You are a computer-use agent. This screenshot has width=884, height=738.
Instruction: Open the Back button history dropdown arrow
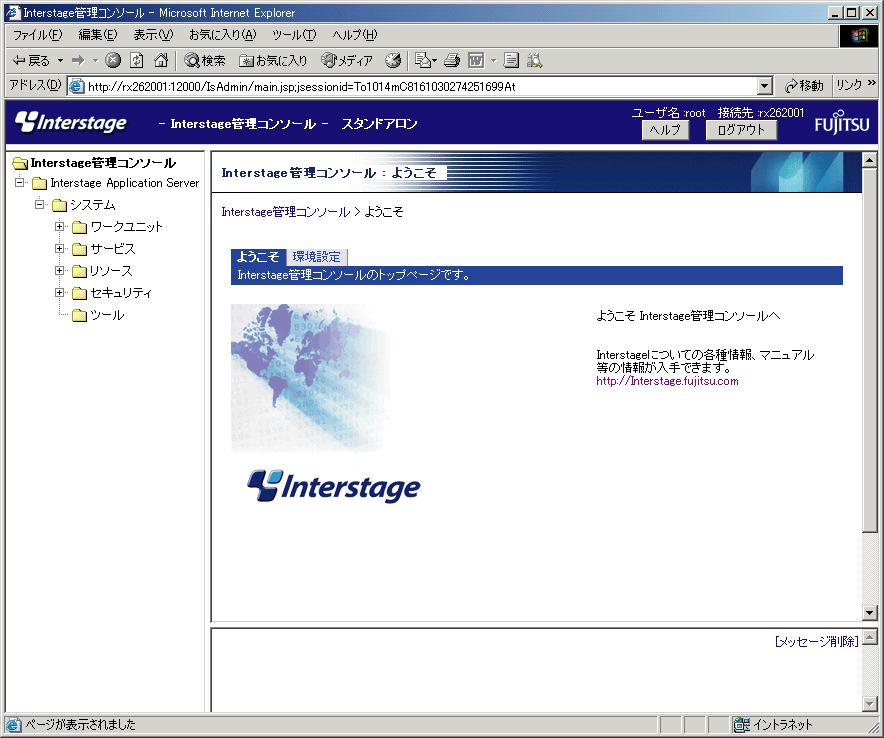point(60,60)
